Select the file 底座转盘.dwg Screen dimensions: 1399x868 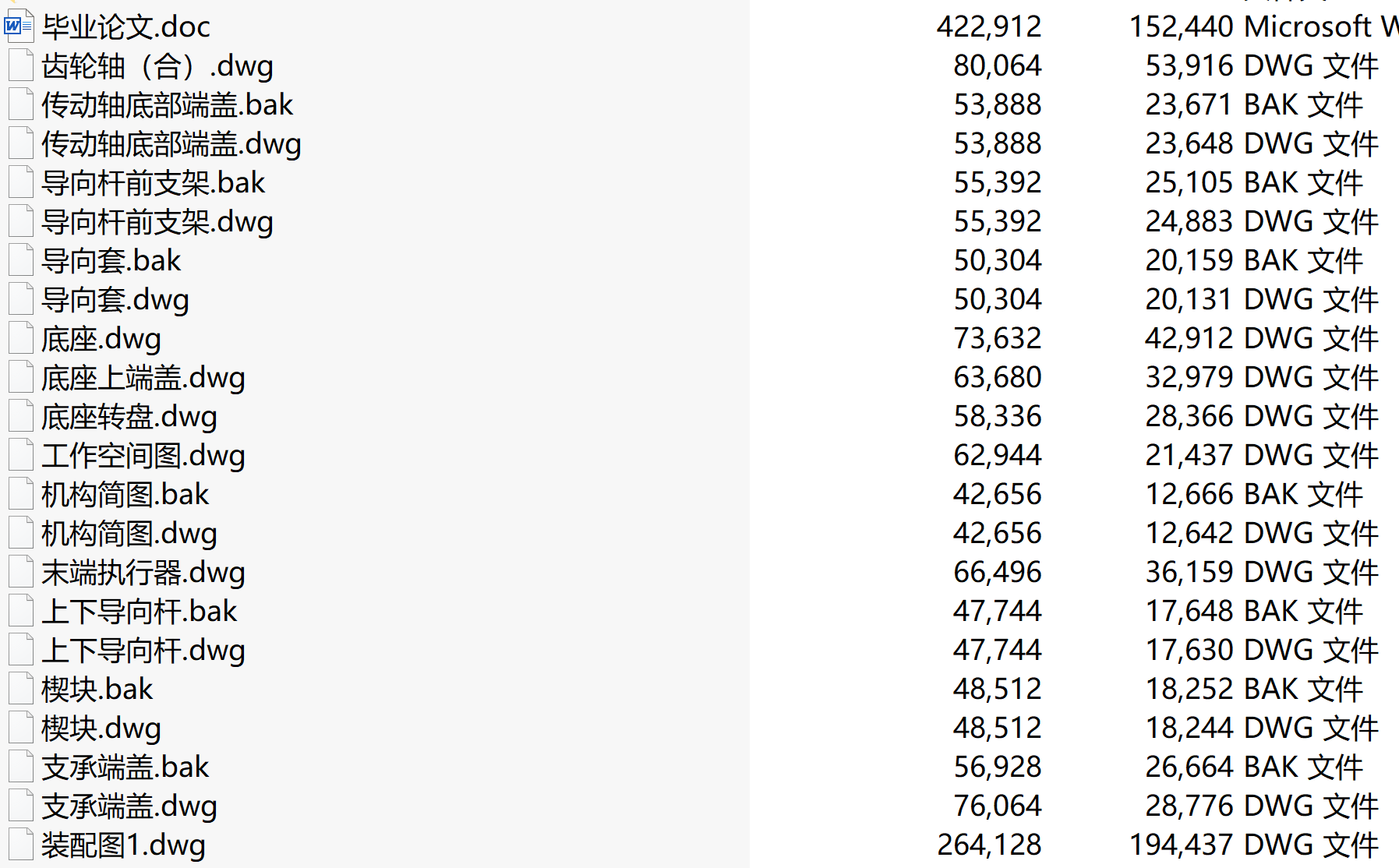coord(129,417)
